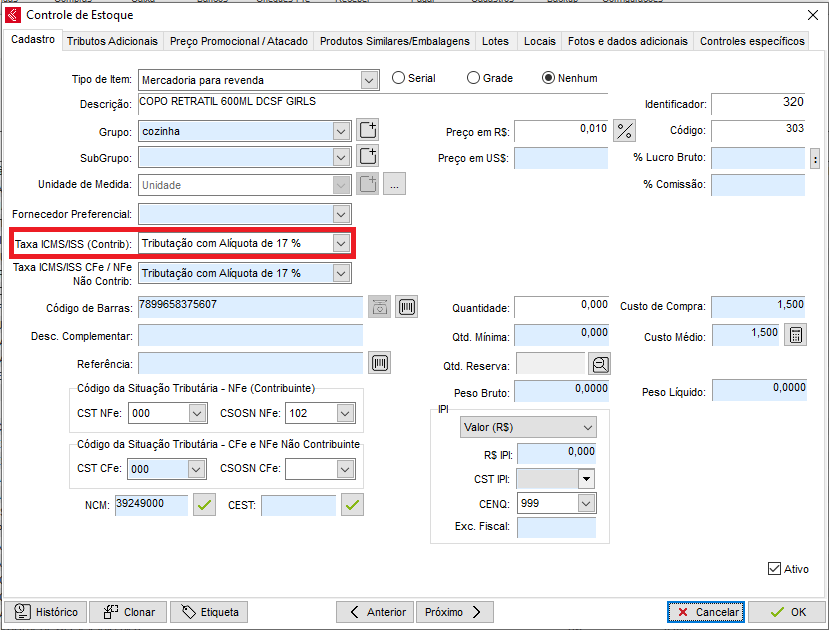Toggle the Ativo checkbox
Viewport: 829px width, 630px height.
pyautogui.click(x=774, y=568)
